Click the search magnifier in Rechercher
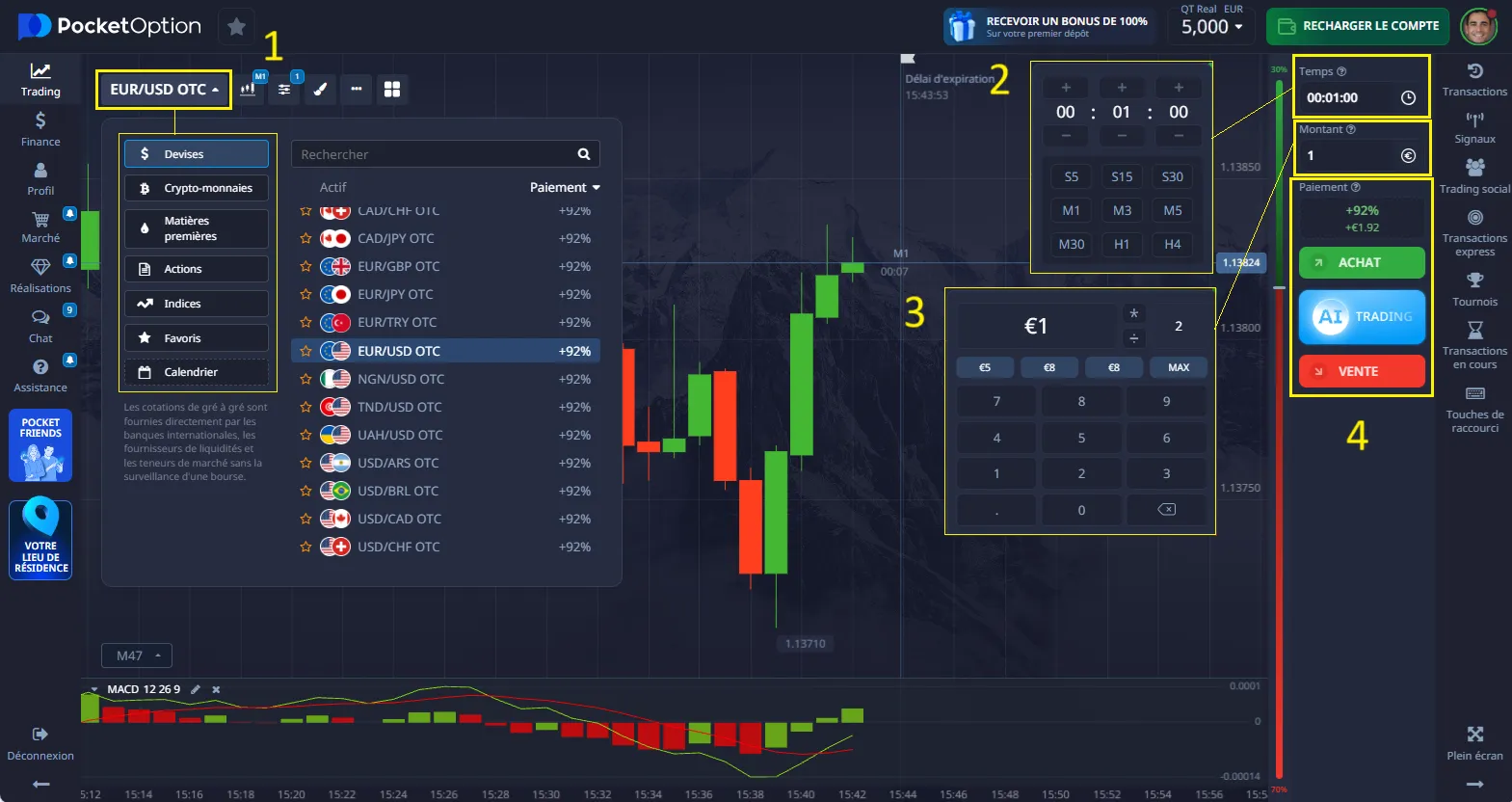Screen dimensions: 1512x802 pos(583,154)
